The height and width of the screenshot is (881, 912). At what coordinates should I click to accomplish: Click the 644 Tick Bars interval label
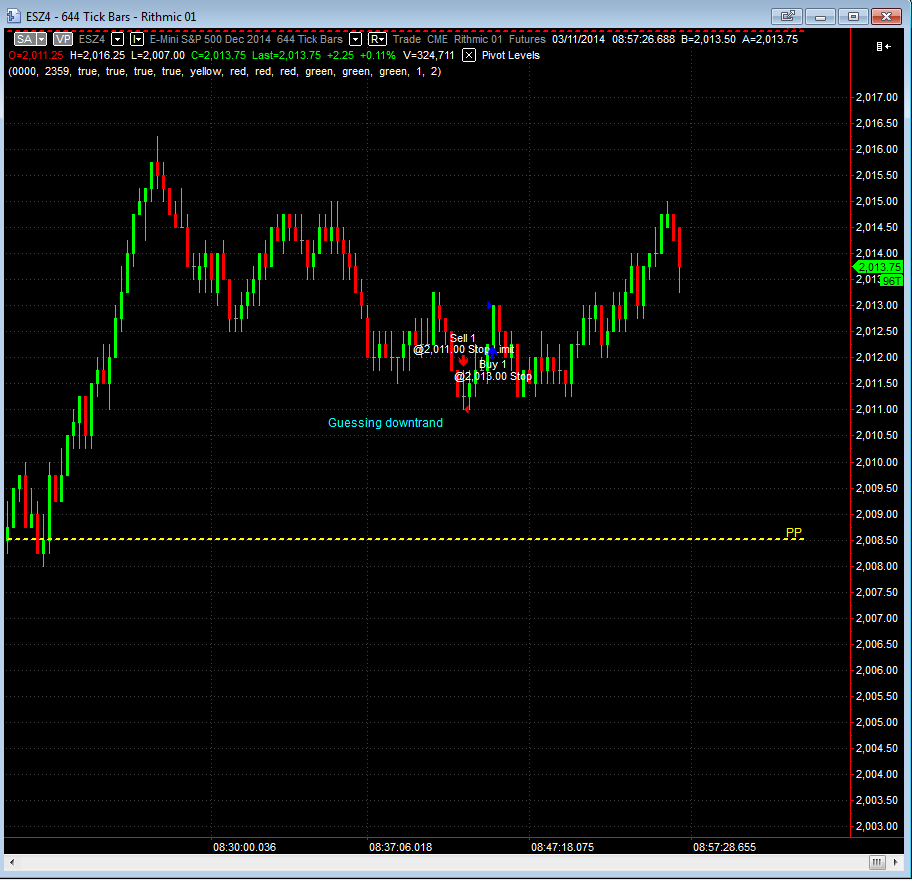click(x=309, y=39)
